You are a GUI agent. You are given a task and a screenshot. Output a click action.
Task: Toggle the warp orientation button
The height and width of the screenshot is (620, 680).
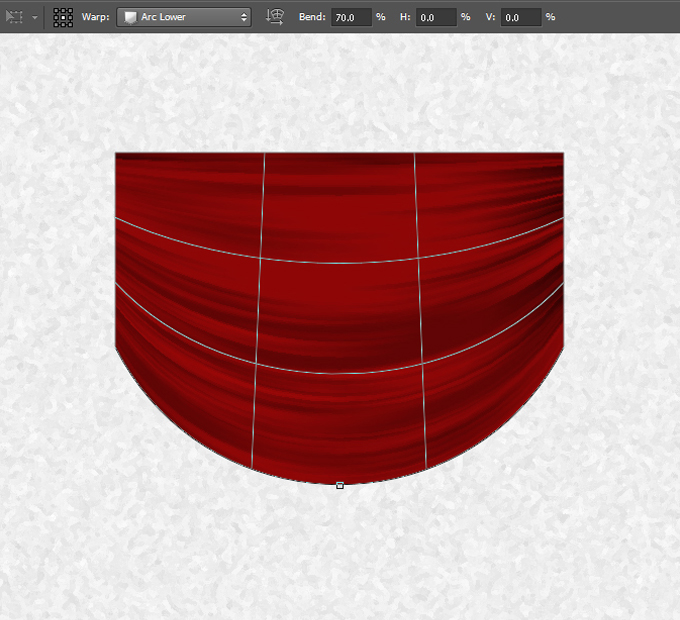[274, 17]
